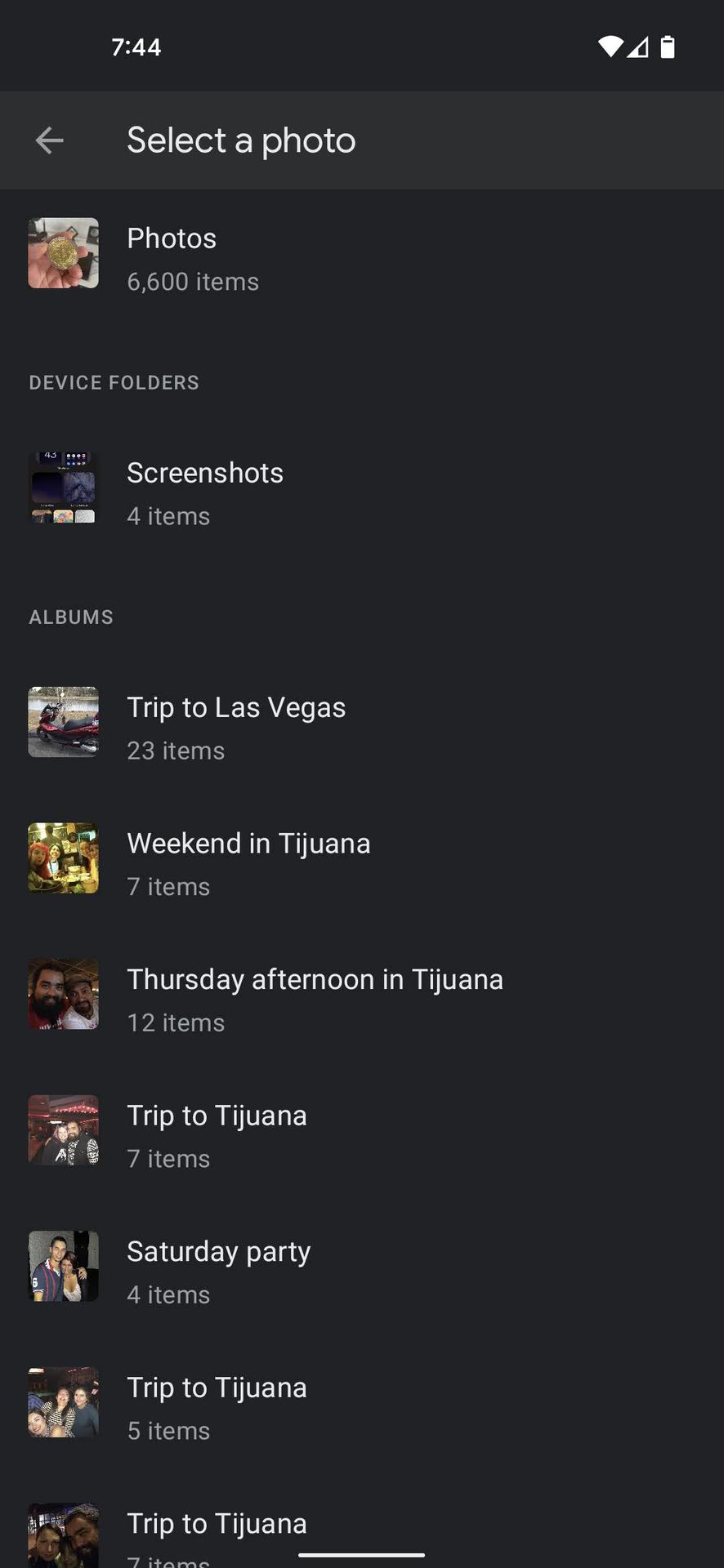Select the Screenshots device folder label
The width and height of the screenshot is (724, 1568).
(x=205, y=473)
